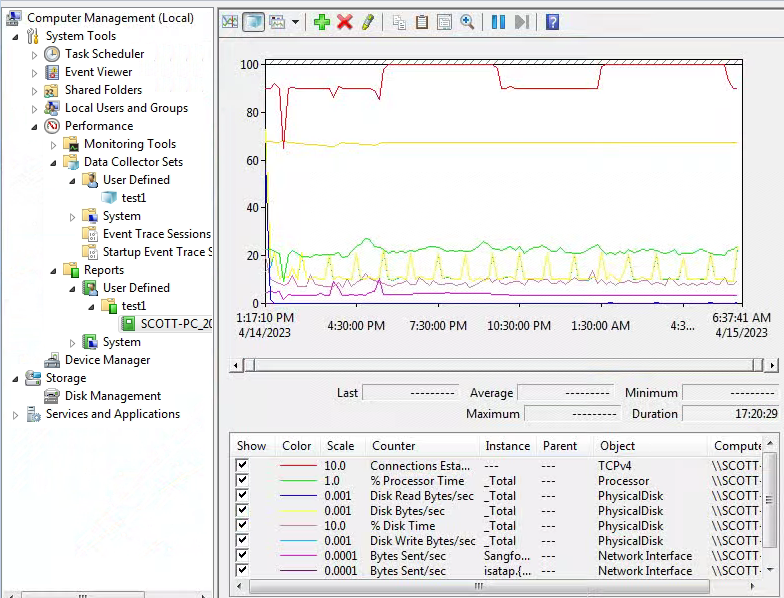
Task: Click the green Add counter plus icon
Action: pyautogui.click(x=321, y=22)
